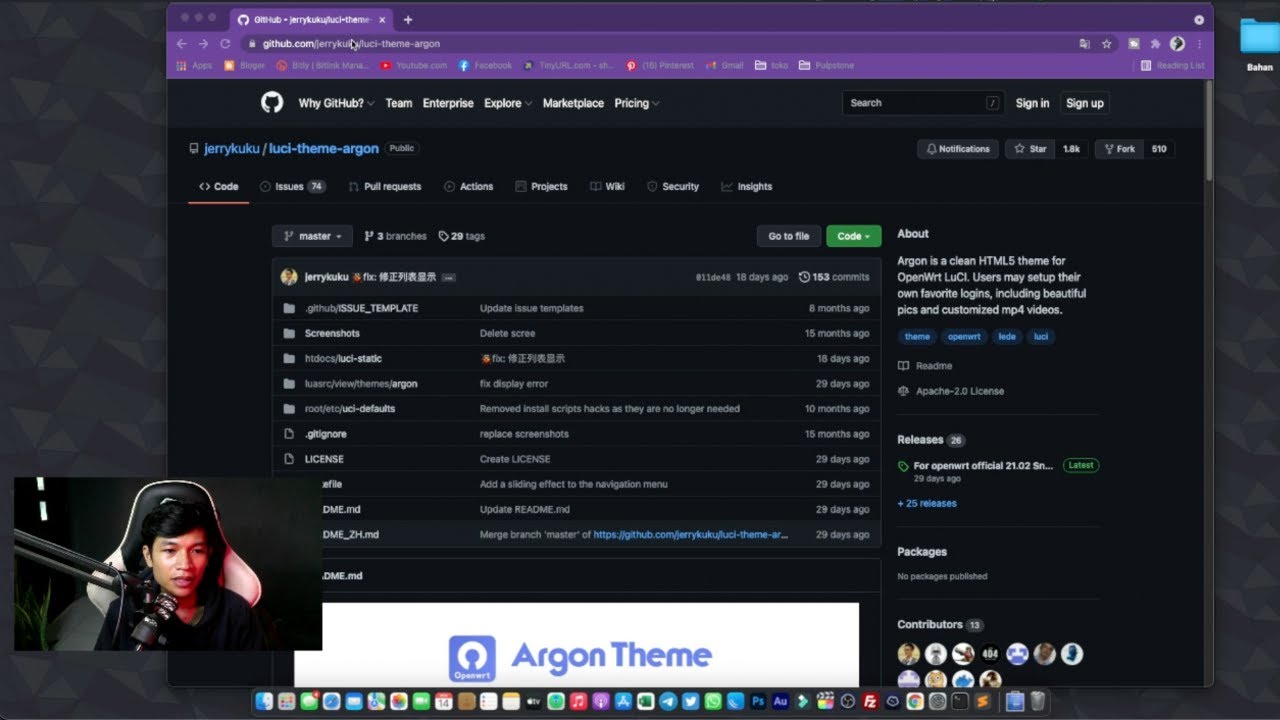Bookmark page with star icon in address bar
The image size is (1280, 720).
[1107, 44]
